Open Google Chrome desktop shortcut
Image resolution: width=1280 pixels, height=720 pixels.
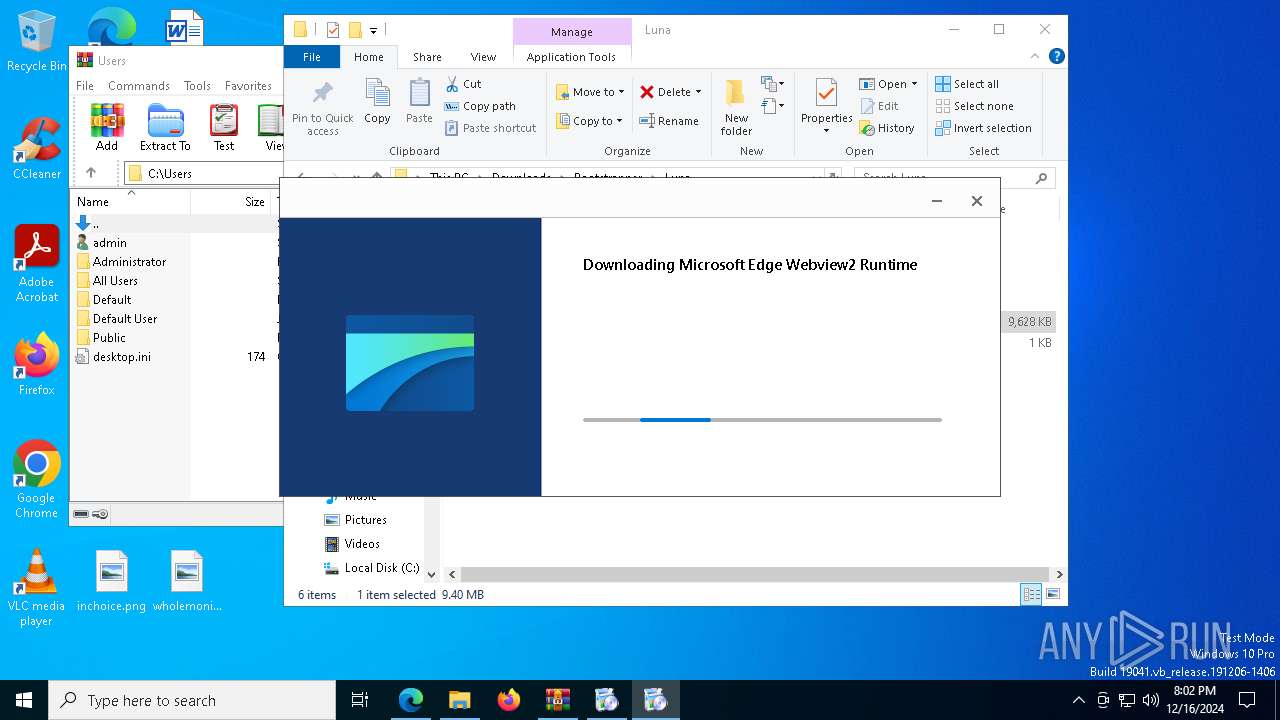click(37, 480)
